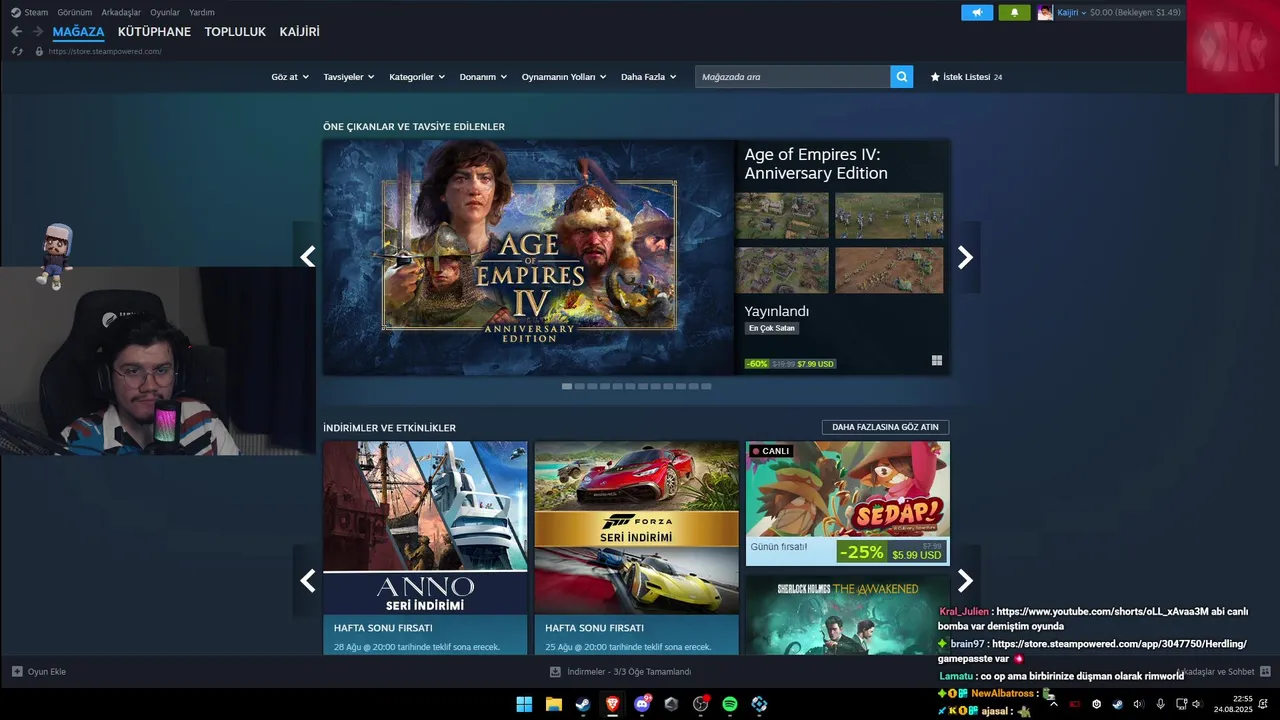1280x720 pixels.
Task: Select the active first carousel indicator dot
Action: [x=567, y=386]
